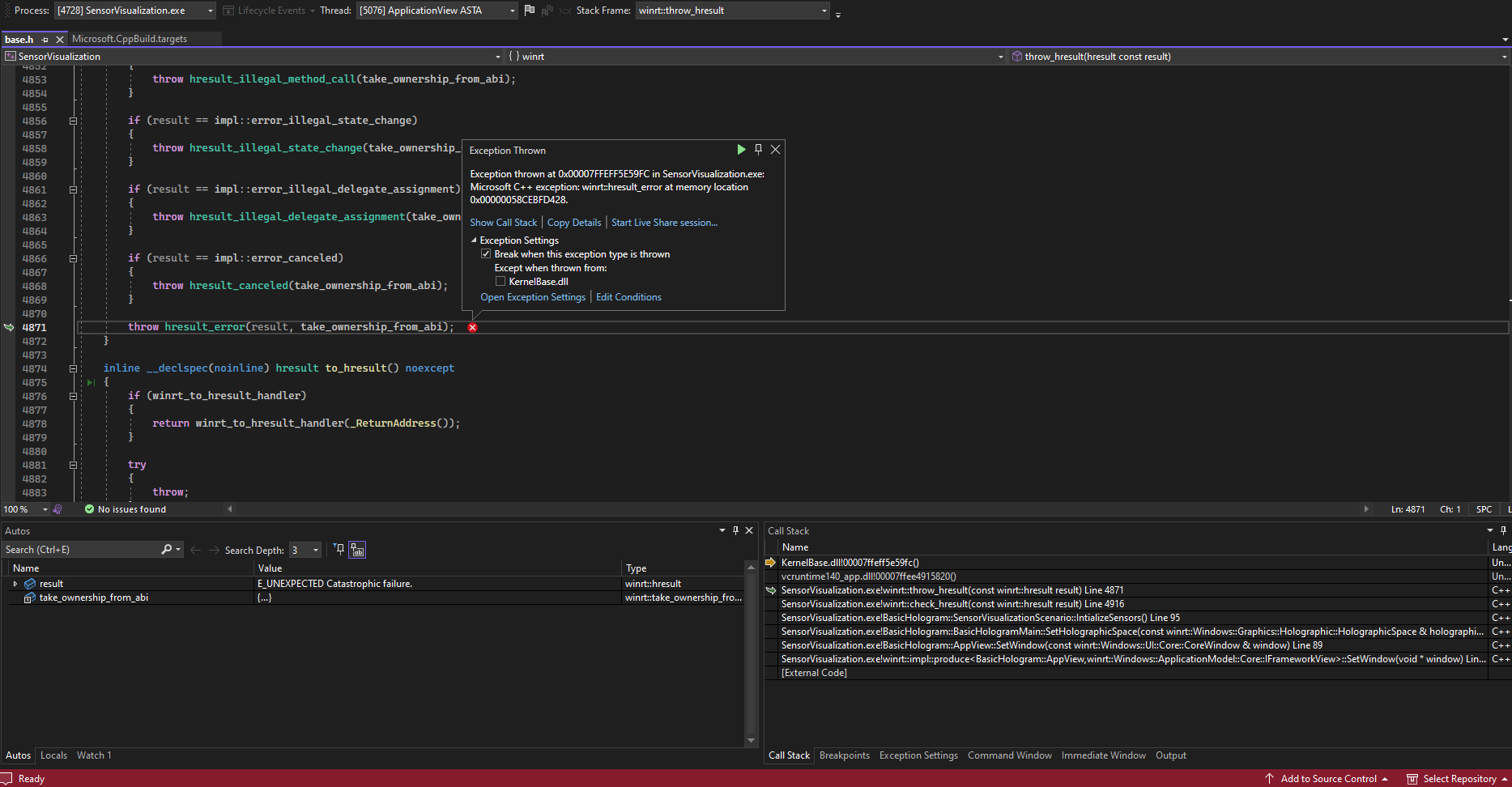Collapse the Exception Settings section
Screen dimensions: 1512x787
pyautogui.click(x=474, y=240)
